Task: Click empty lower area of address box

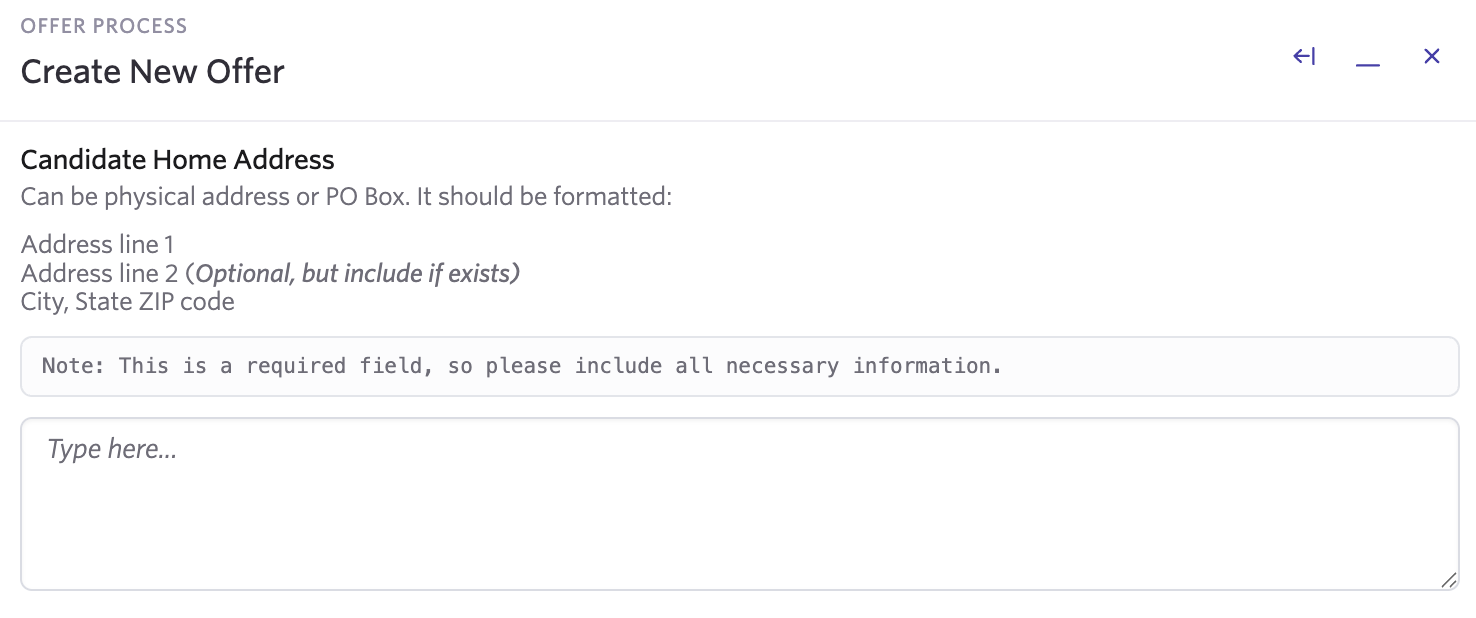Action: point(739,550)
